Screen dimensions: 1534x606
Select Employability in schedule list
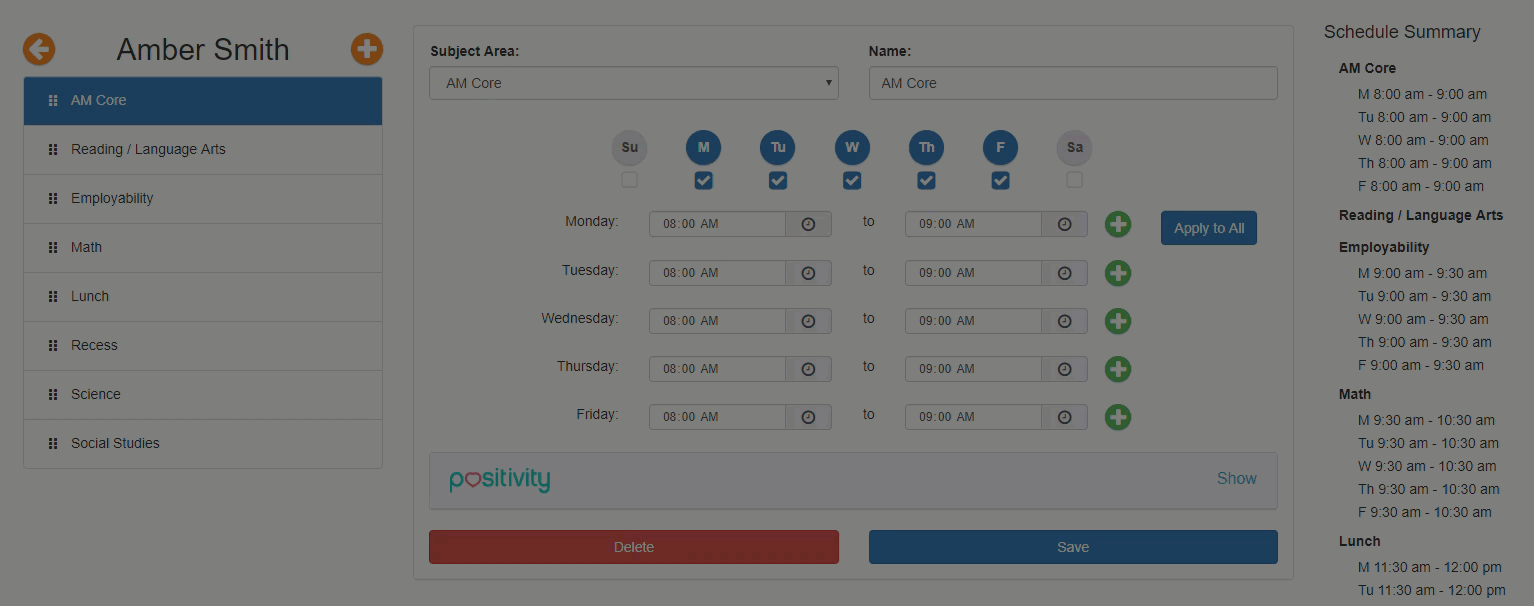203,199
